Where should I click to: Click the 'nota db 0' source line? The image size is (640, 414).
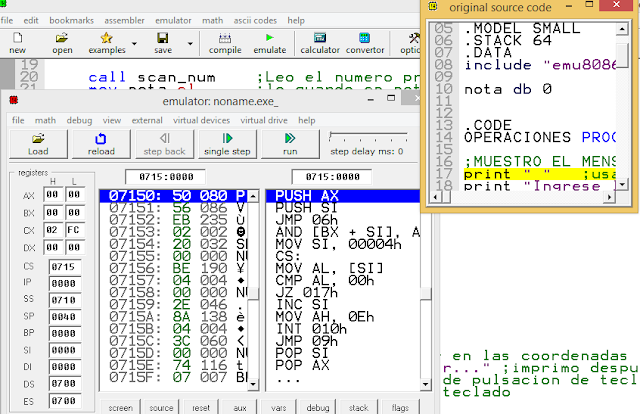point(508,89)
